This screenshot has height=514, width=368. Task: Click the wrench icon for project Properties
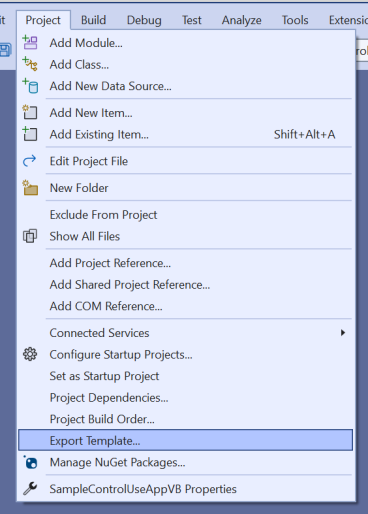(x=30, y=489)
